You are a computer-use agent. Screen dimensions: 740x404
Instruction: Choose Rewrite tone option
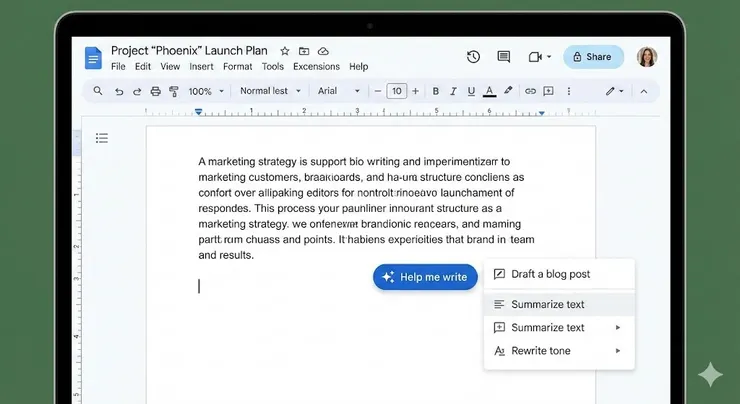559,351
